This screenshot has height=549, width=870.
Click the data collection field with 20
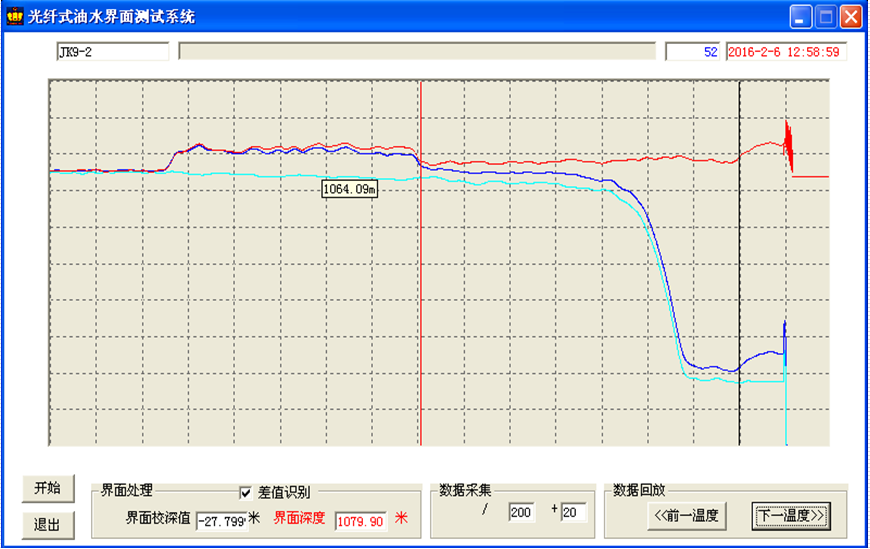pyautogui.click(x=574, y=513)
